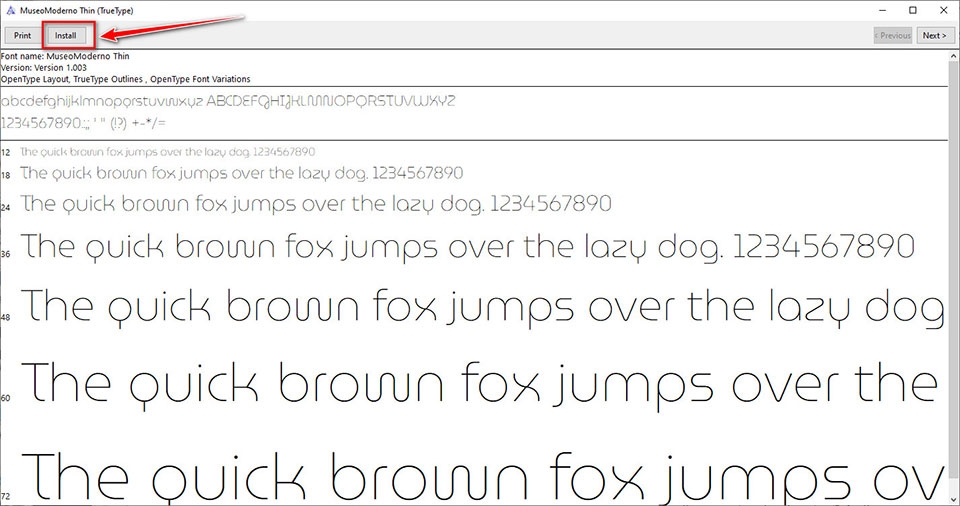Click the size 18 sample sentence

(242, 173)
